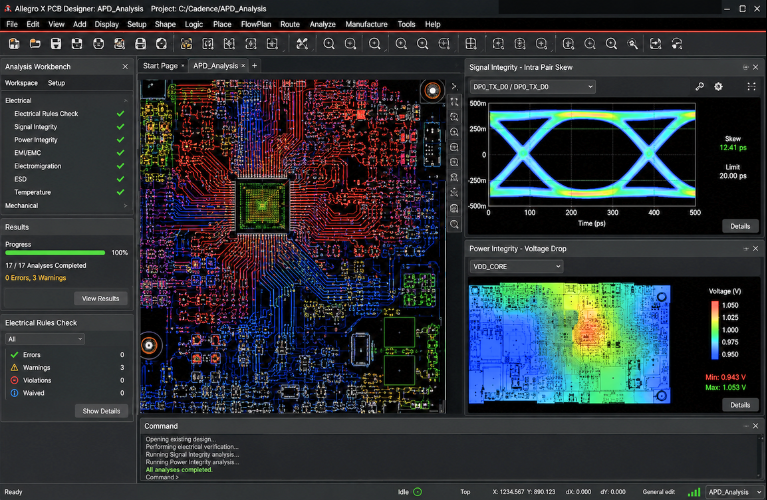Close the APD_Analysis tab with its x
The image size is (767, 500).
[x=243, y=66]
